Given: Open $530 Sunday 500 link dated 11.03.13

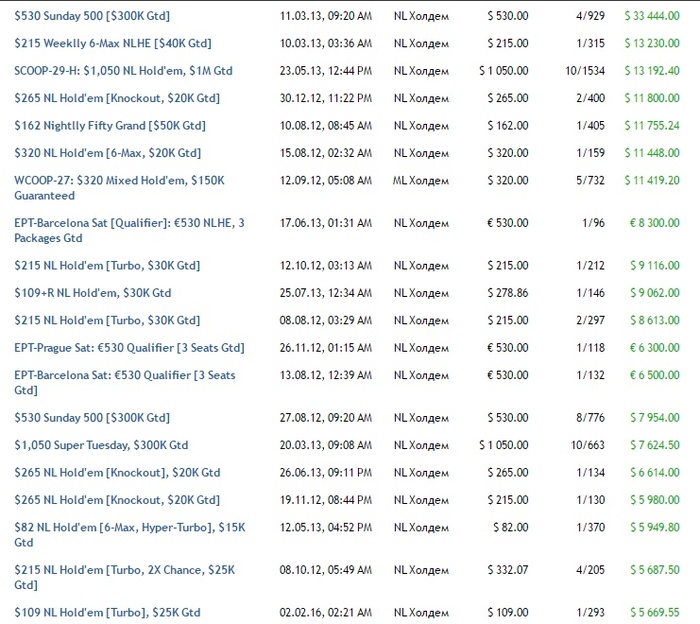Looking at the screenshot, I should point(92,16).
